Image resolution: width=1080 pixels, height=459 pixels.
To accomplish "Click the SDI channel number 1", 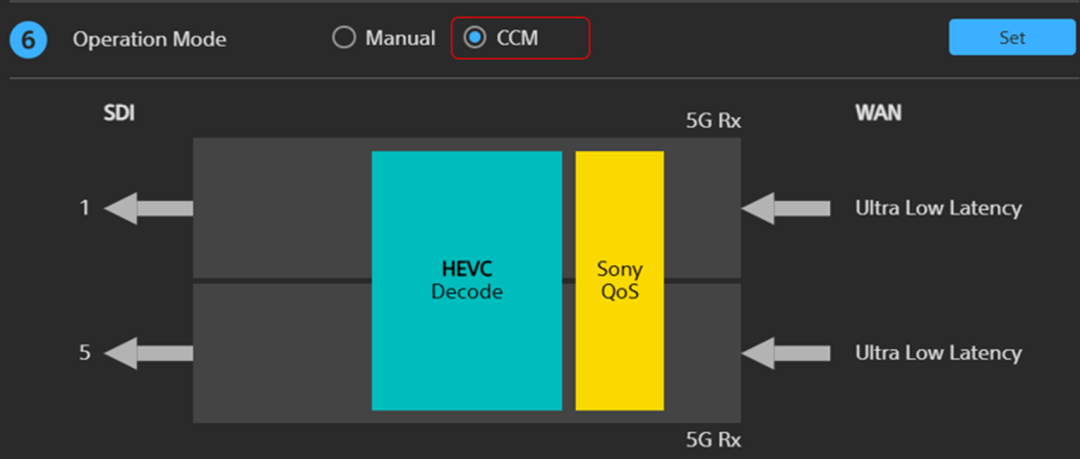I will pyautogui.click(x=85, y=207).
